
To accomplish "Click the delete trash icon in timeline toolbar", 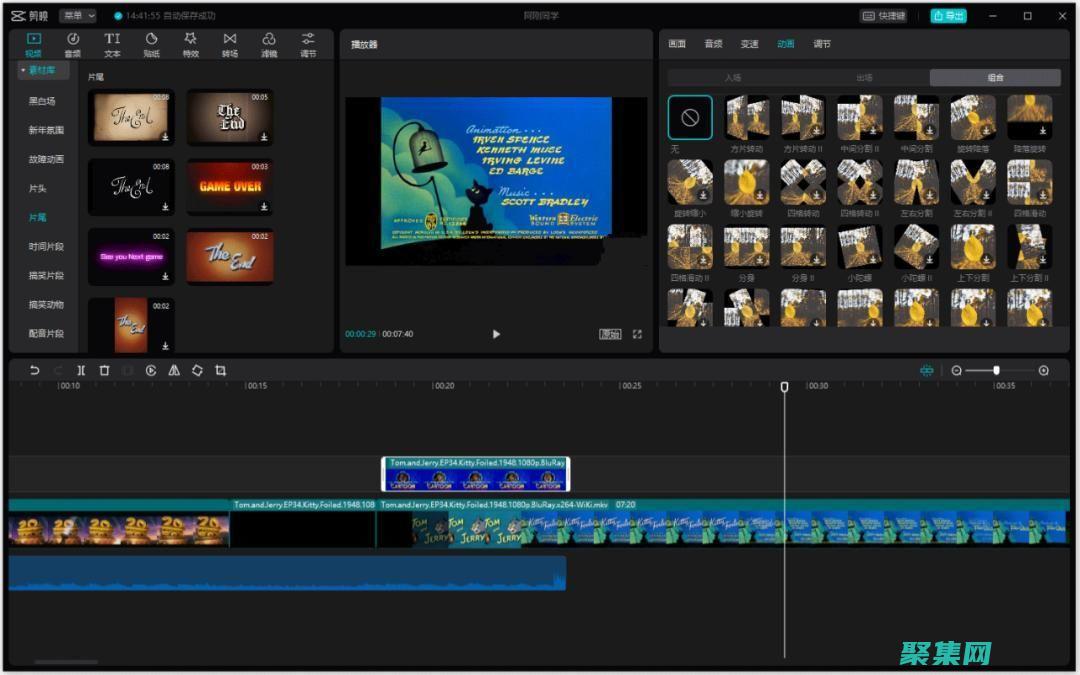I will pyautogui.click(x=104, y=370).
